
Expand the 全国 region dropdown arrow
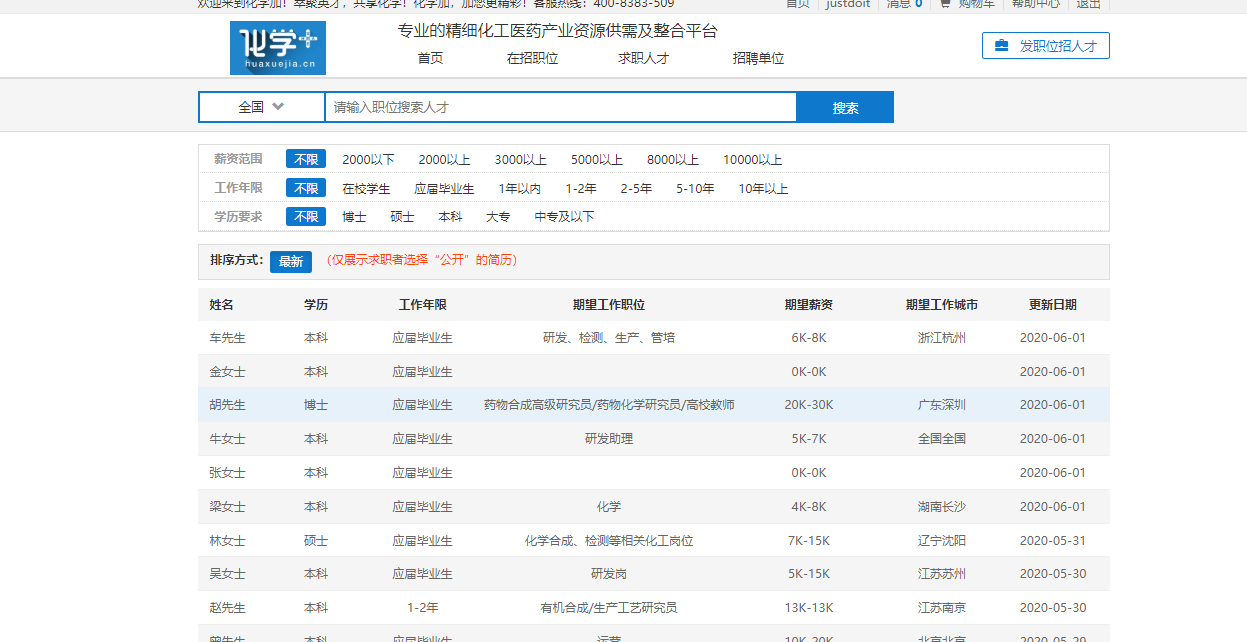pyautogui.click(x=278, y=107)
